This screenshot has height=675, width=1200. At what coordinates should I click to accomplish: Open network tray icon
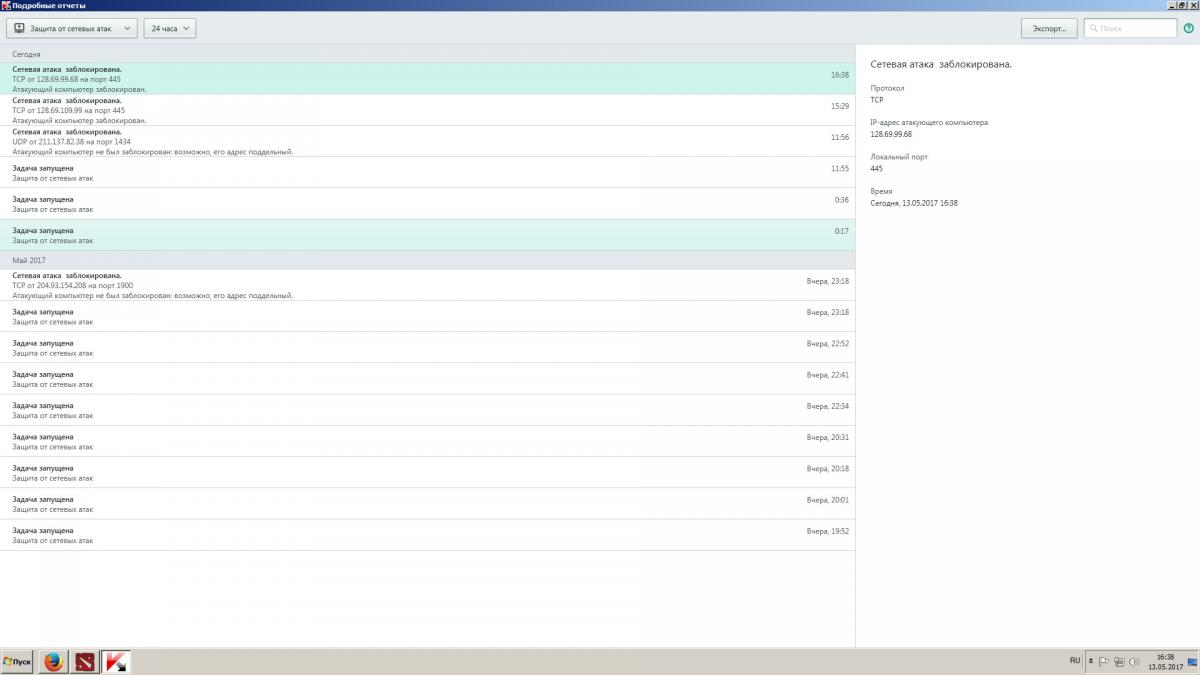(x=1120, y=662)
